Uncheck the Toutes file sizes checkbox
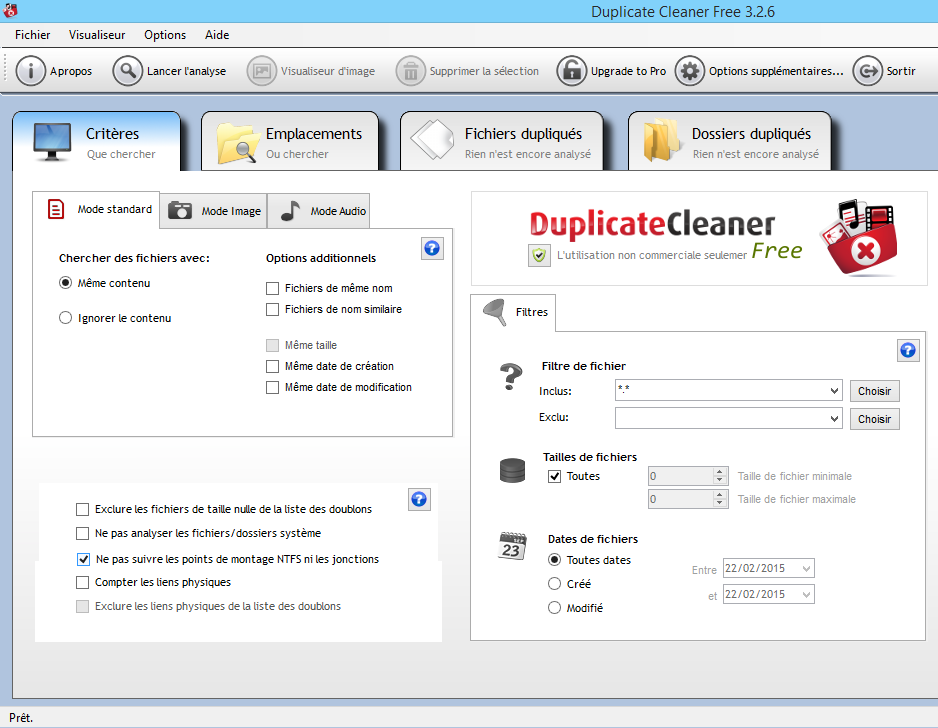This screenshot has height=728, width=938. 555,476
